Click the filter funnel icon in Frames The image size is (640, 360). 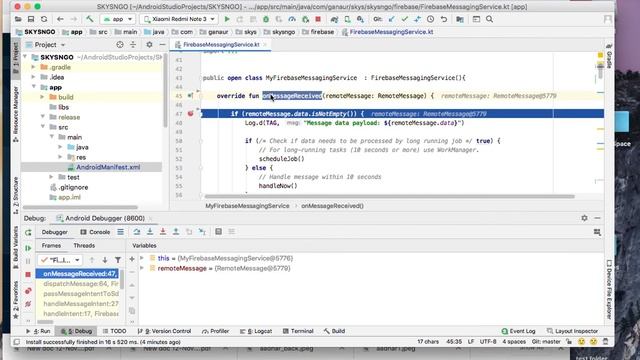(118, 260)
